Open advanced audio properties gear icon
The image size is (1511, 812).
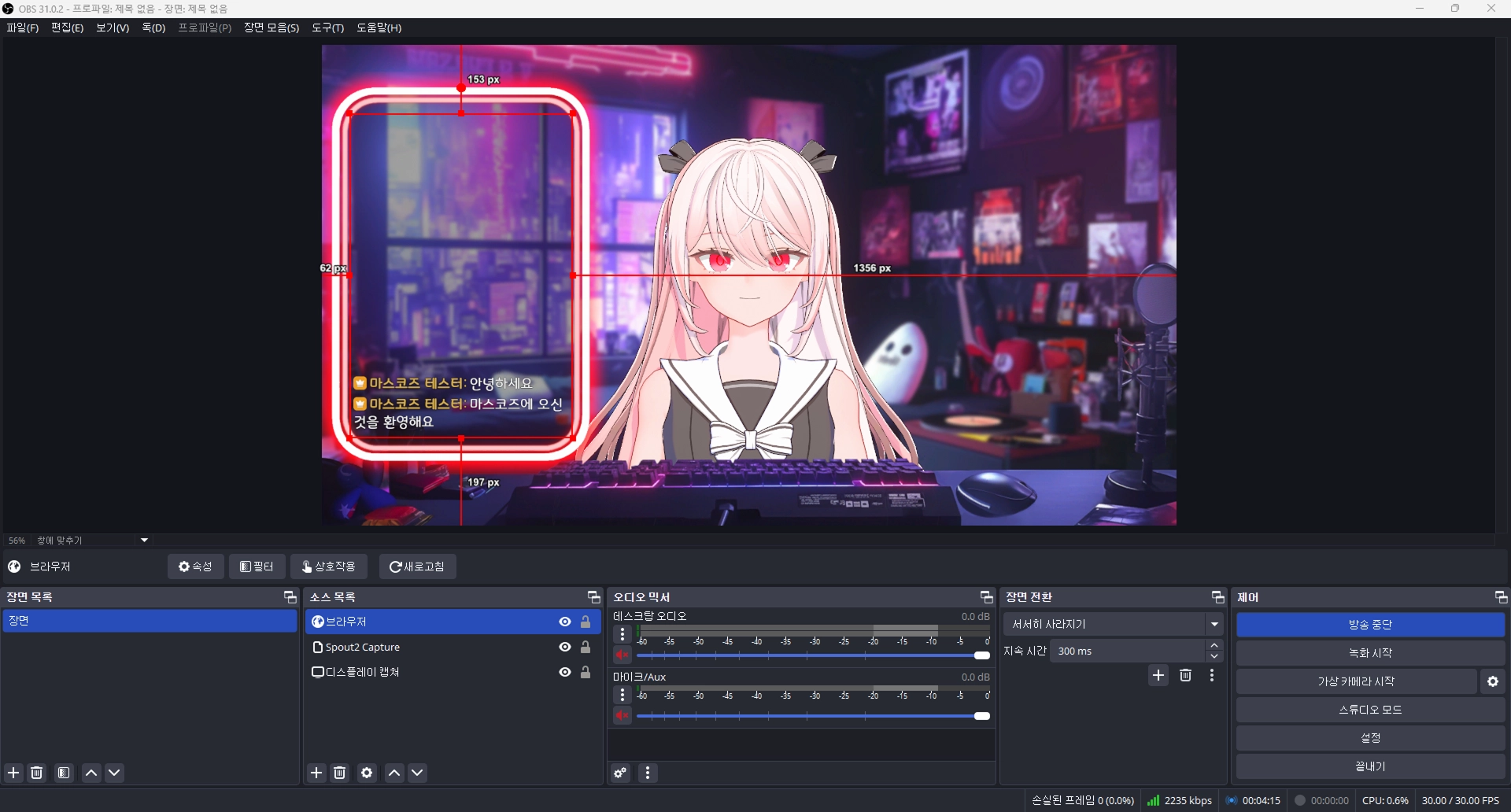click(x=621, y=773)
